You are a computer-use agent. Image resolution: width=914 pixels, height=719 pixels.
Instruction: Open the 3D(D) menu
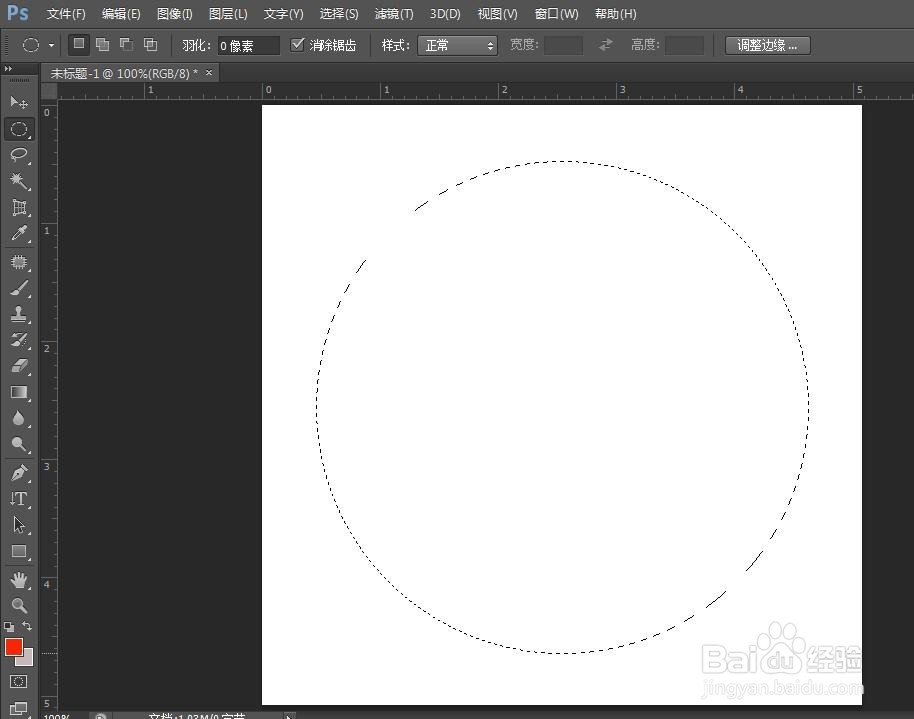click(445, 13)
